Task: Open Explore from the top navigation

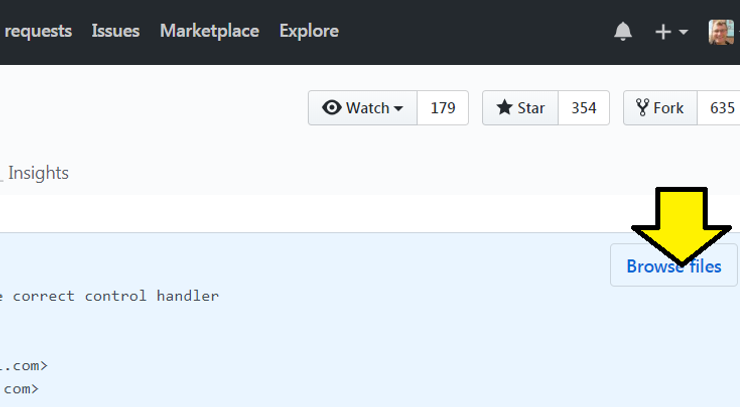Action: 309,31
